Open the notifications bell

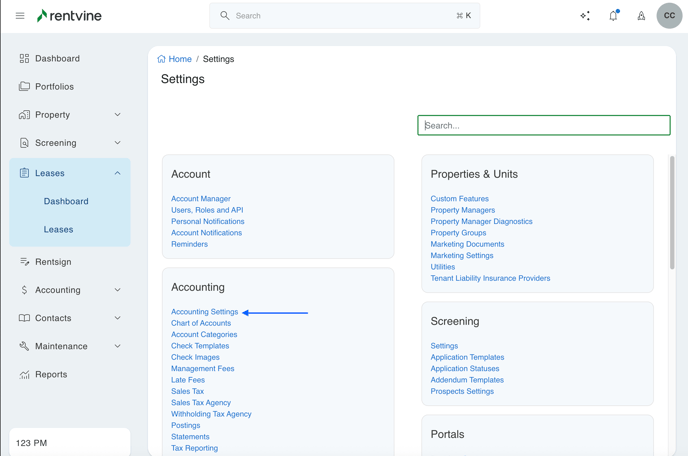pyautogui.click(x=613, y=16)
